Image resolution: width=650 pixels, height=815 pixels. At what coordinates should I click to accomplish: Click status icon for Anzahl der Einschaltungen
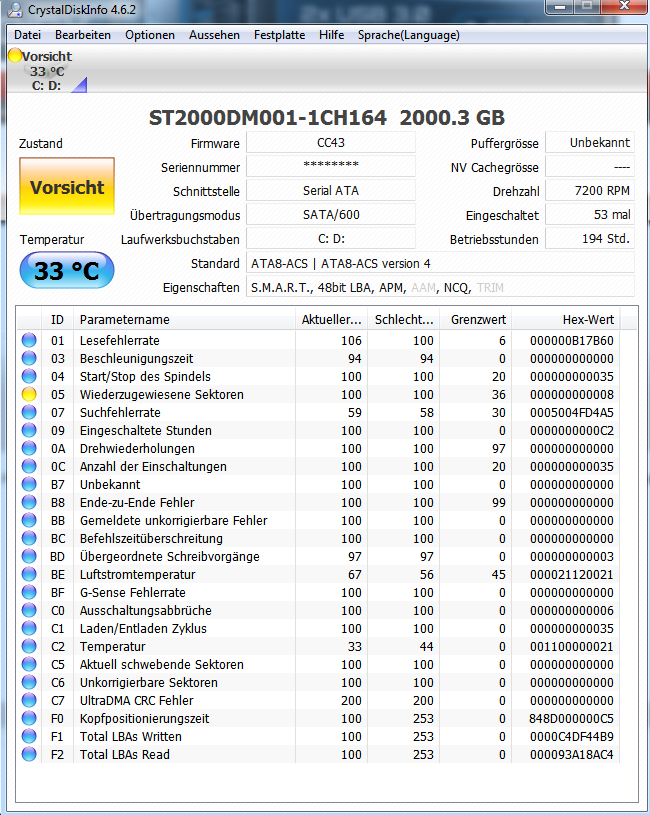[x=29, y=466]
